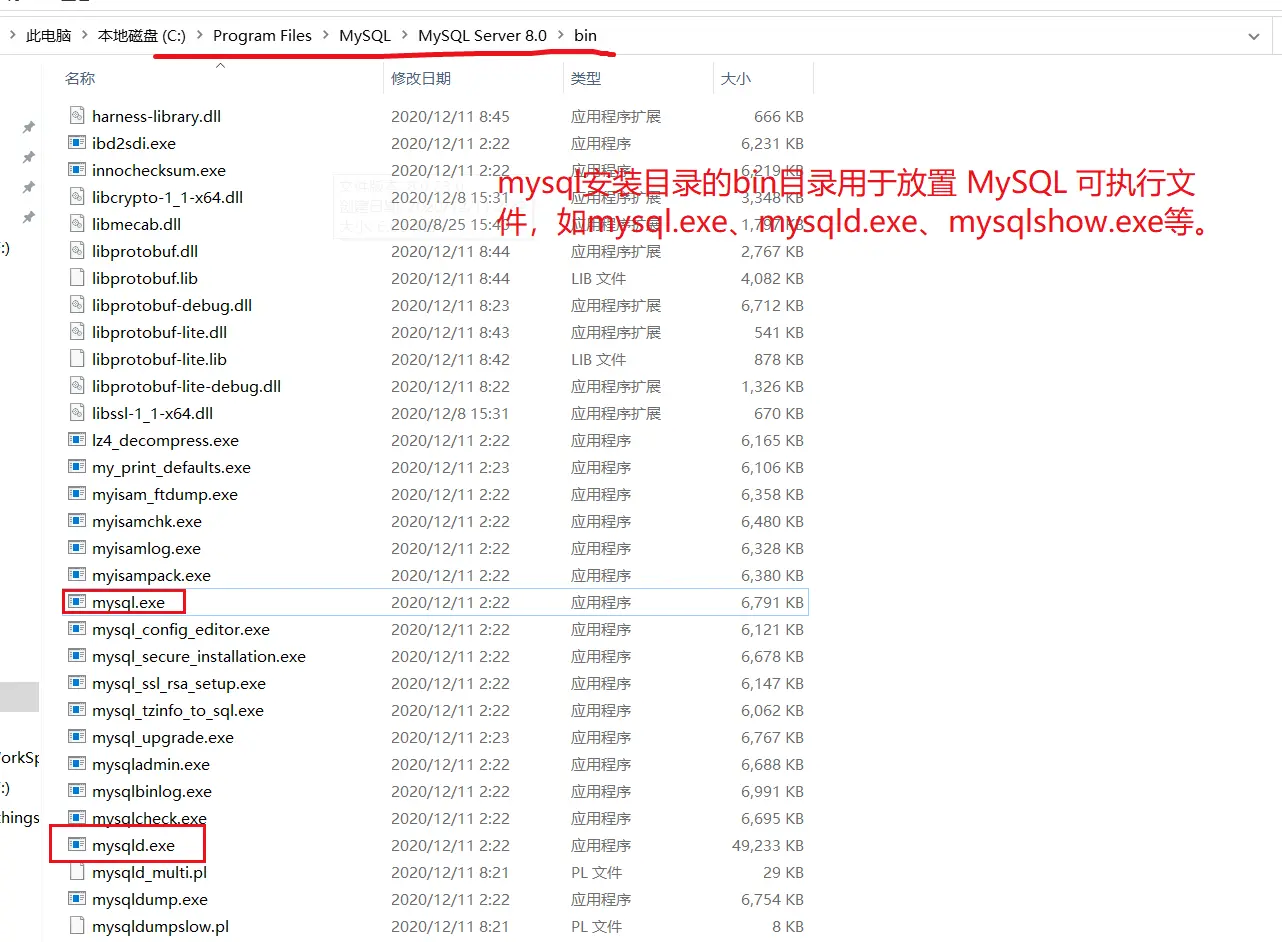
Task: Expand the chevron after 此电脑 in path
Action: pyautogui.click(x=85, y=36)
